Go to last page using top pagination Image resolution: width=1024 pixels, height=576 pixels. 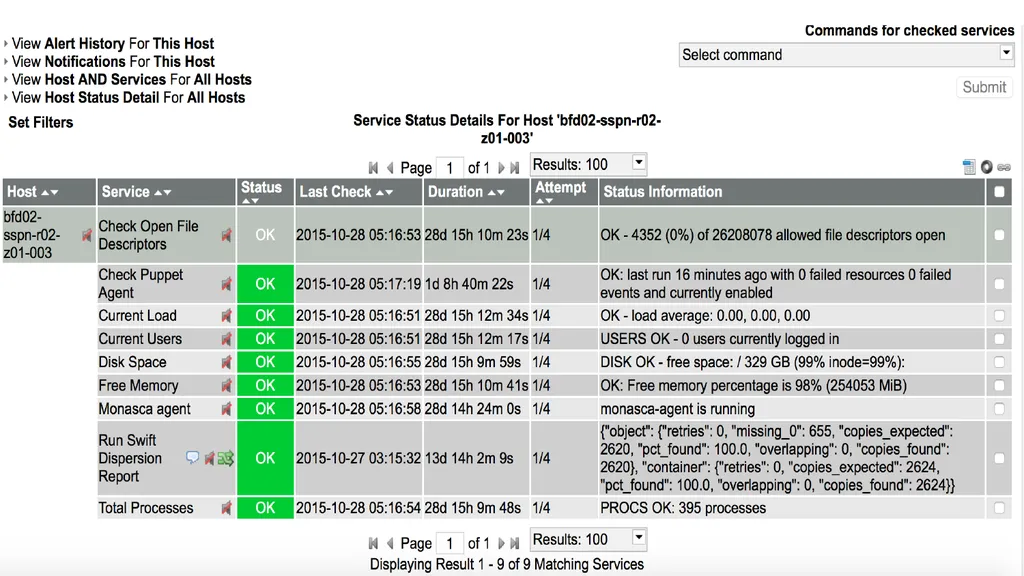click(515, 168)
